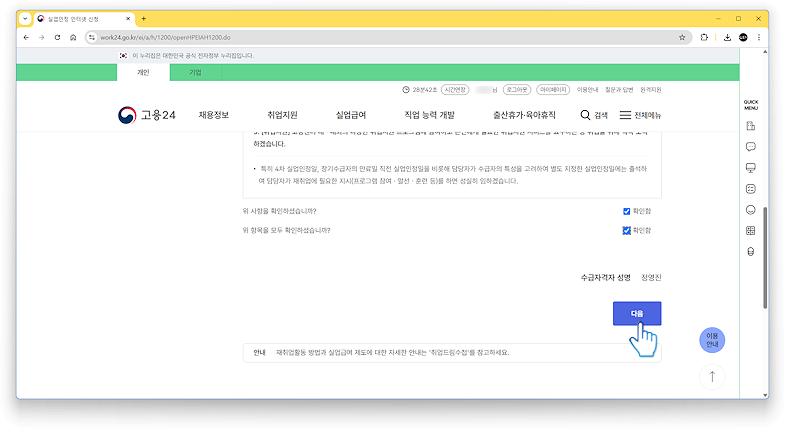Open the smiley face icon in Quick Menu
785x429 pixels.
750,210
